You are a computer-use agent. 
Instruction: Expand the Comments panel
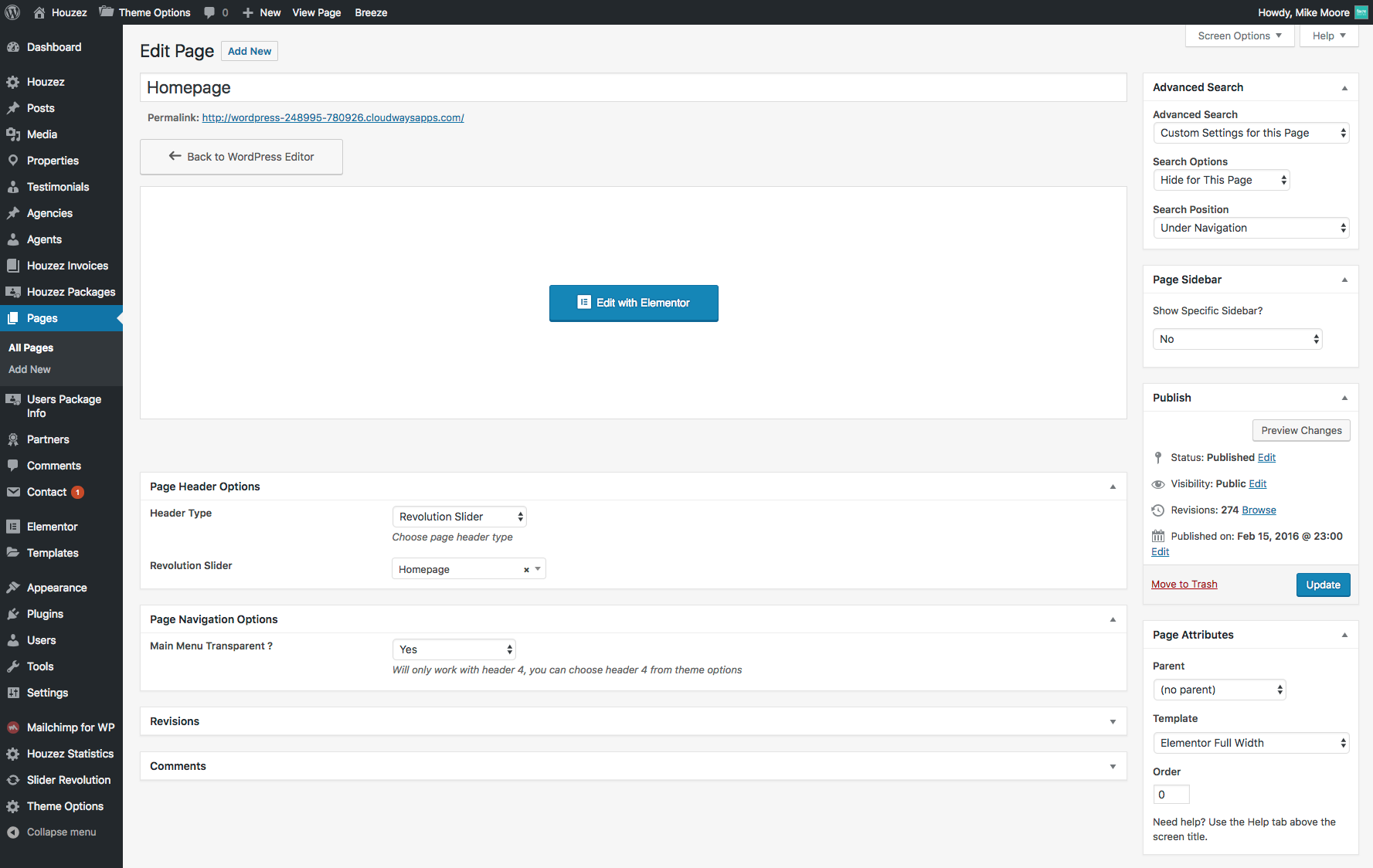click(x=1113, y=767)
